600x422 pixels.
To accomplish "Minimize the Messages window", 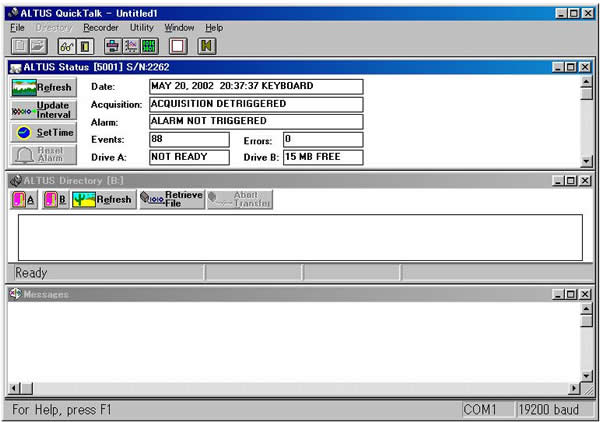I will pyautogui.click(x=558, y=294).
